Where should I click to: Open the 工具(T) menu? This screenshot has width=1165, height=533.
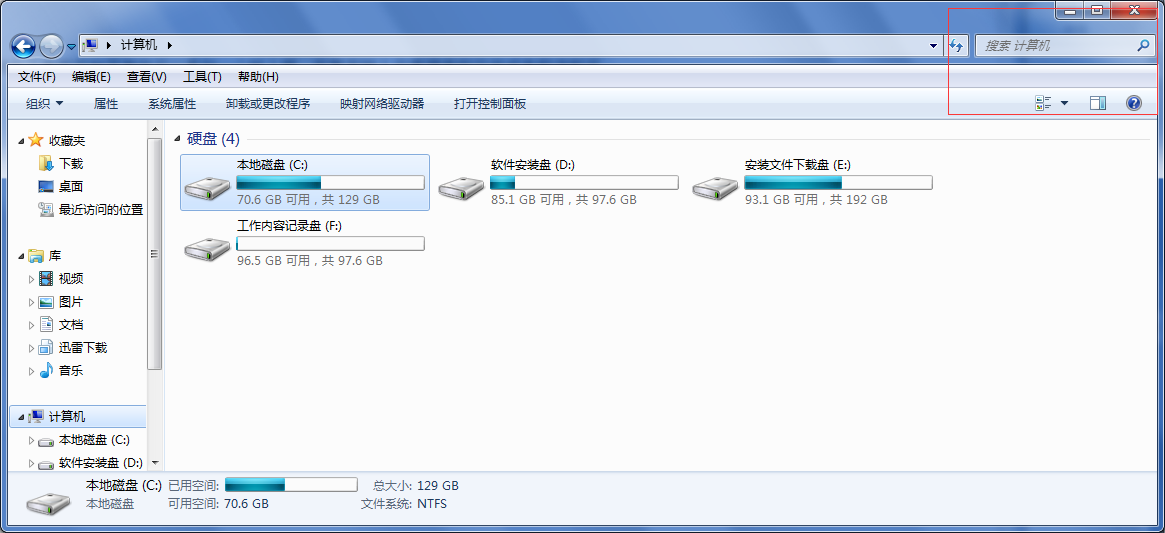click(x=202, y=77)
